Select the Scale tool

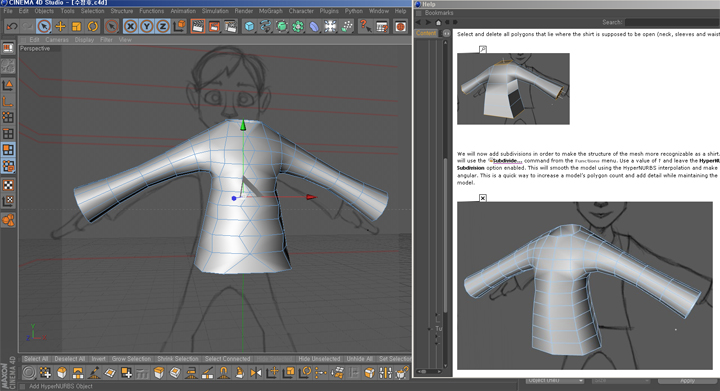point(76,26)
